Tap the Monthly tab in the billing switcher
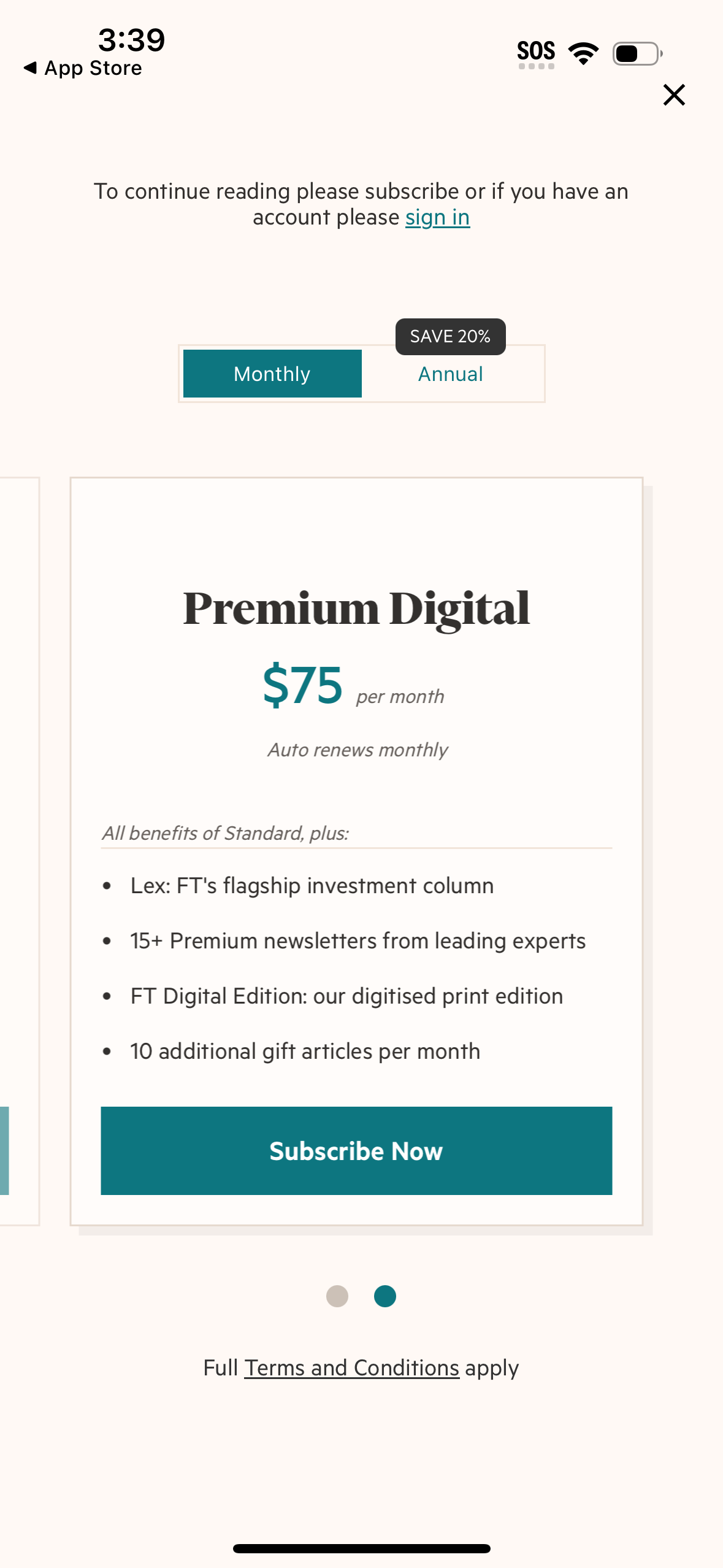Viewport: 723px width, 1568px height. tap(272, 373)
